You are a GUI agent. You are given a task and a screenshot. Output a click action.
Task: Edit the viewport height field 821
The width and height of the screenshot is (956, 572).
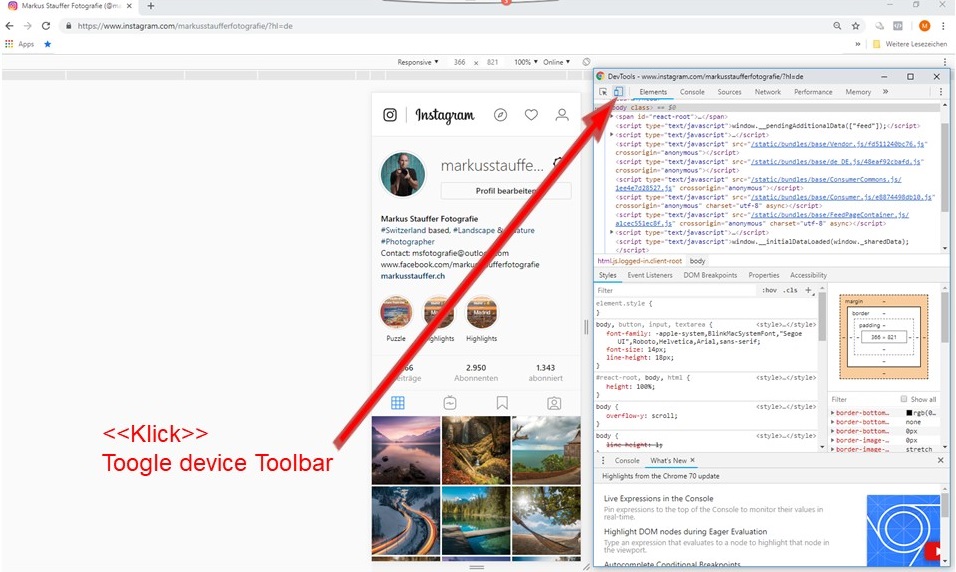493,62
